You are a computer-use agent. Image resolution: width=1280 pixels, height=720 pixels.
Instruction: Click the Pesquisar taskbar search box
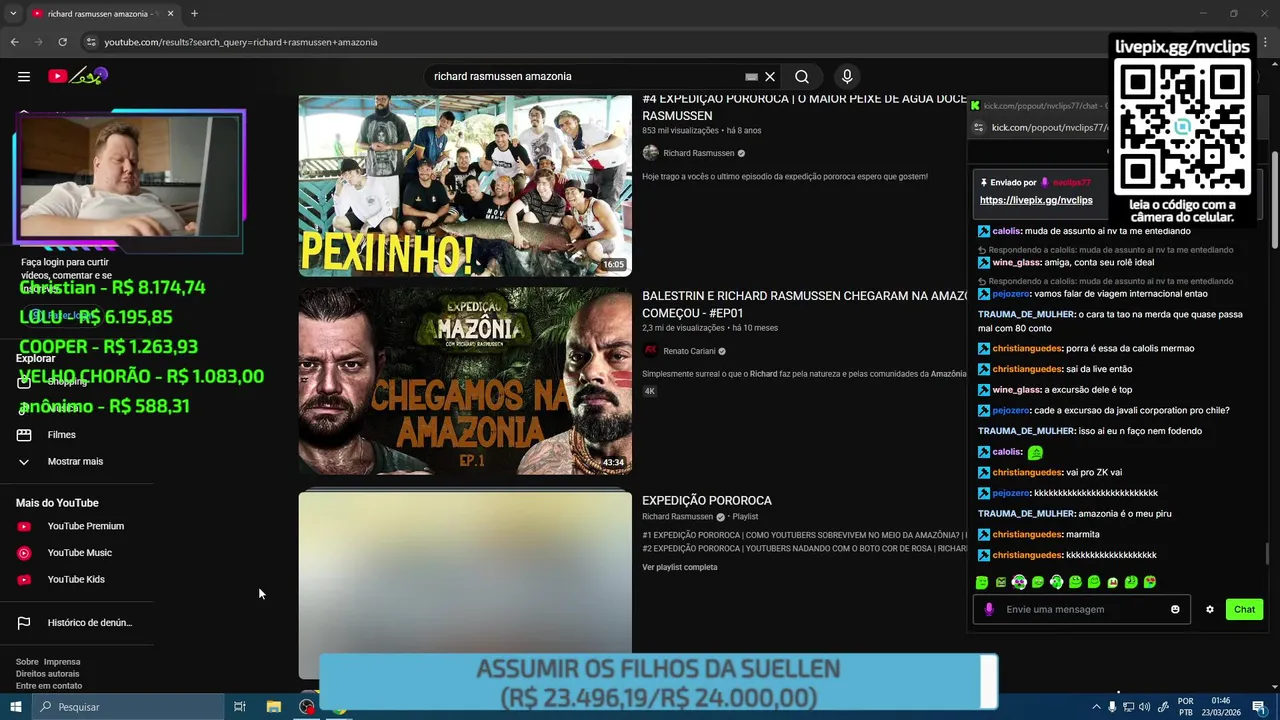[128, 707]
